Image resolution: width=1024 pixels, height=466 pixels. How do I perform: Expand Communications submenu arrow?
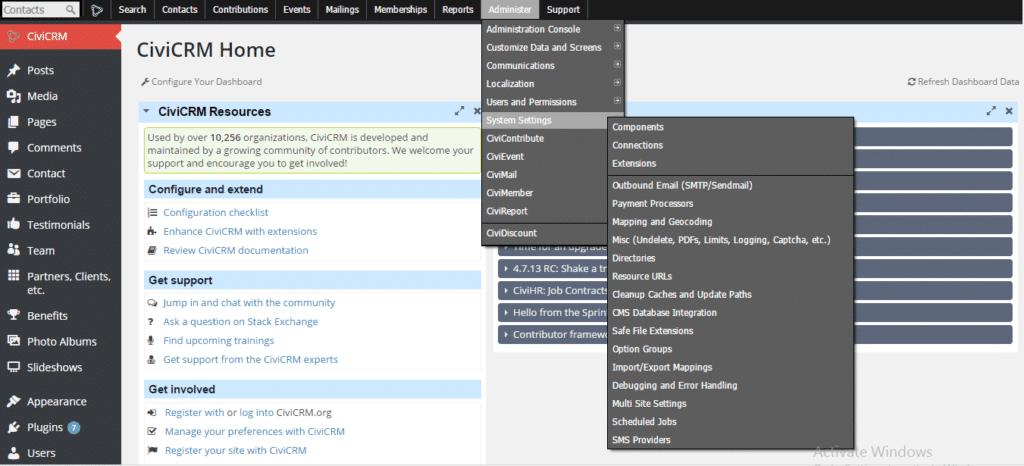click(x=617, y=65)
